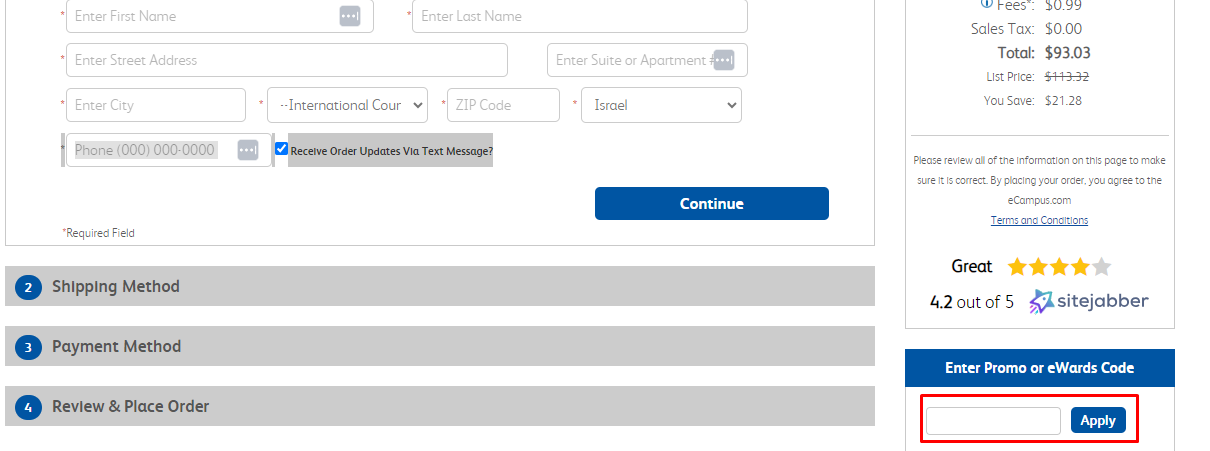Open the Terms and Conditions link

point(1039,220)
